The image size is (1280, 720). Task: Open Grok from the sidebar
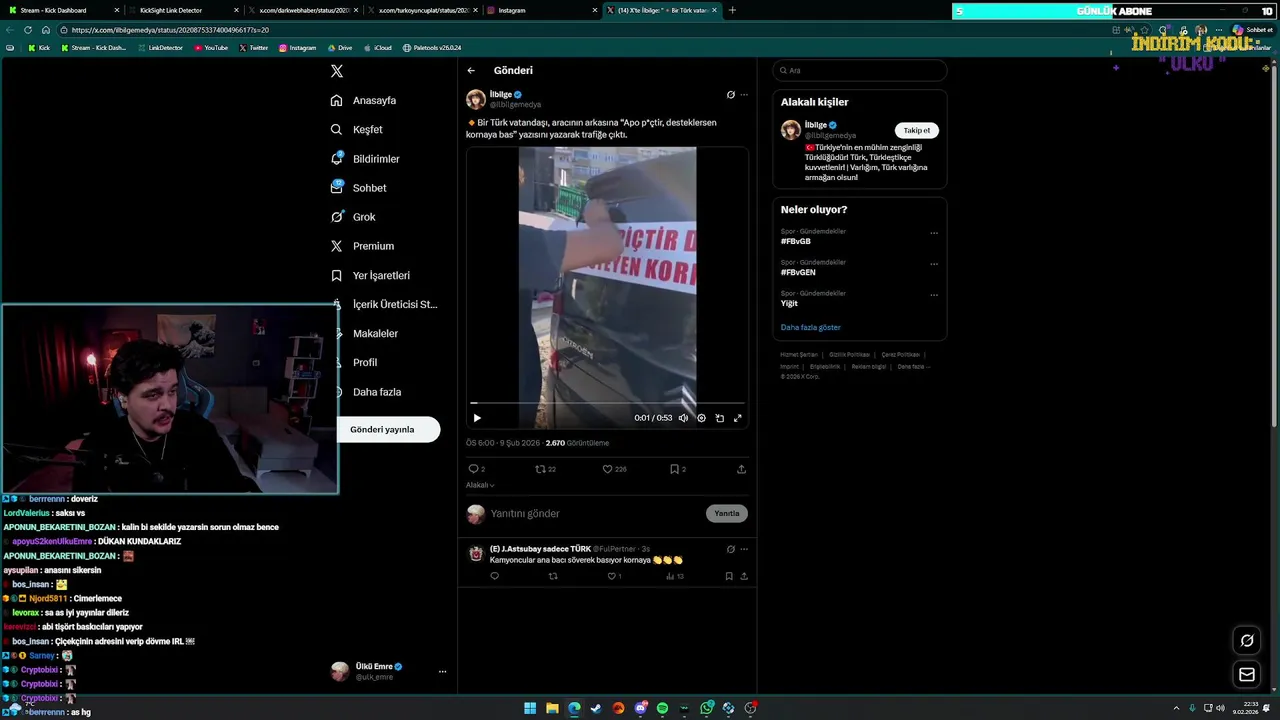tap(353, 216)
